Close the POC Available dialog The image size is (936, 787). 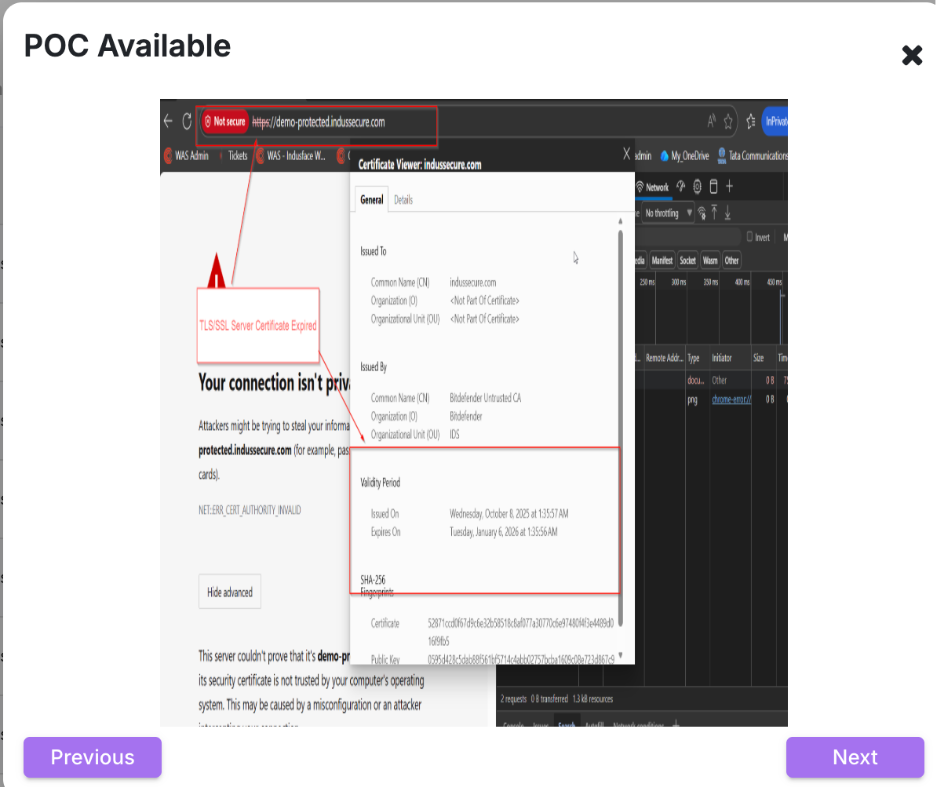point(912,56)
